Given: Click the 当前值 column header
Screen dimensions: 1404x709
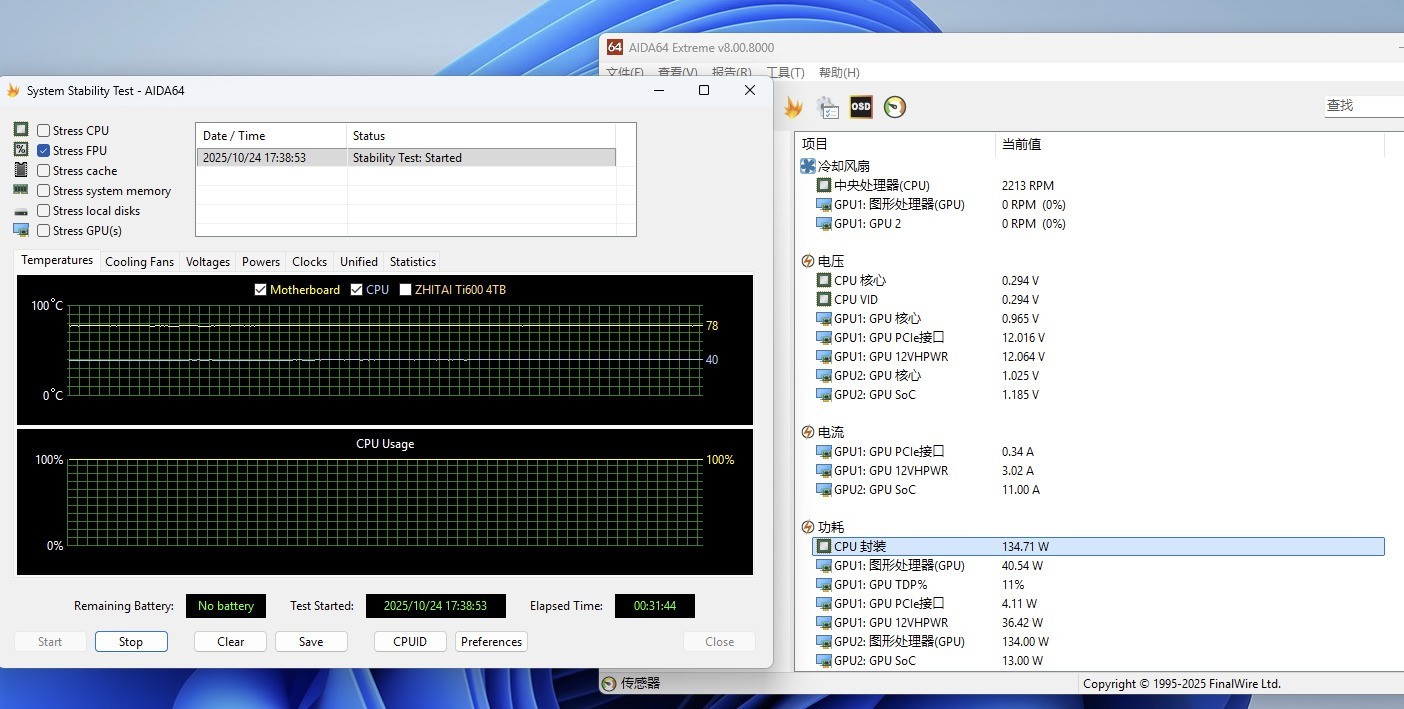Looking at the screenshot, I should (1021, 144).
